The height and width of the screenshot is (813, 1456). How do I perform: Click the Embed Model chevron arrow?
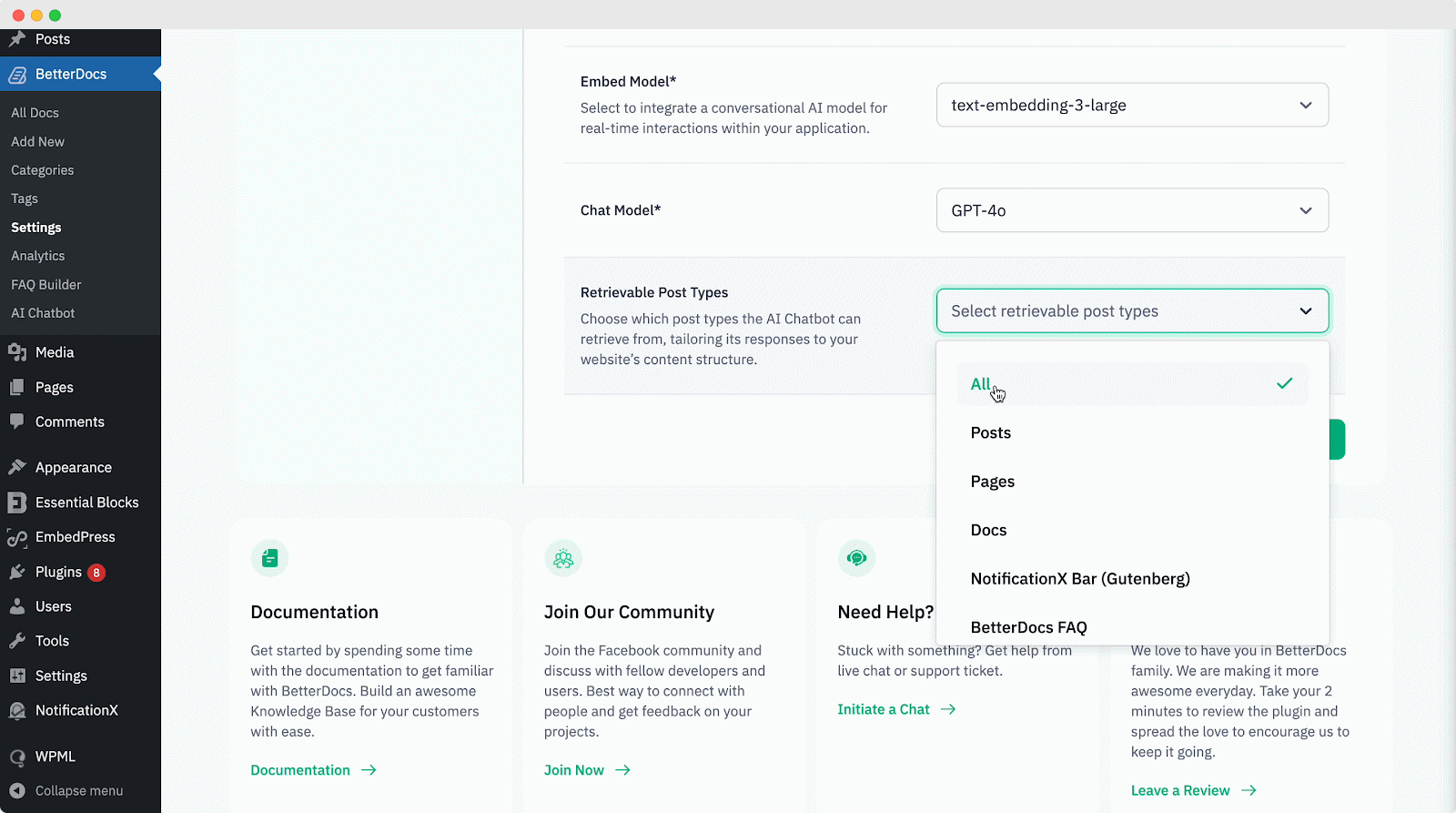tap(1306, 106)
